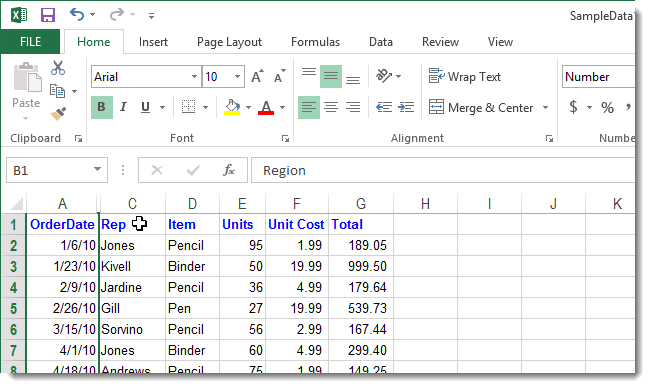
Task: Activate the Format Painter brush
Action: tap(58, 113)
